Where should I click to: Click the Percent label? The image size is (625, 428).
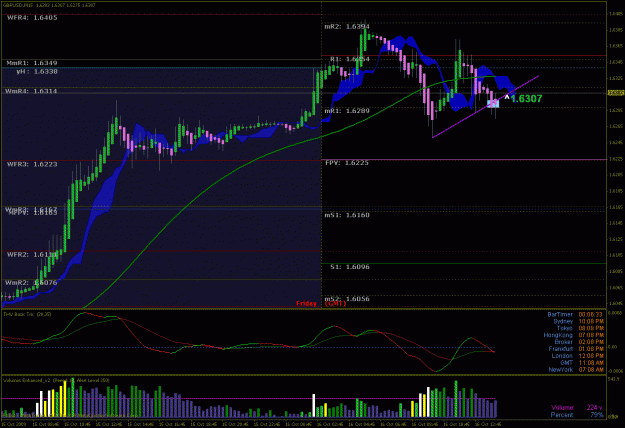(562, 415)
